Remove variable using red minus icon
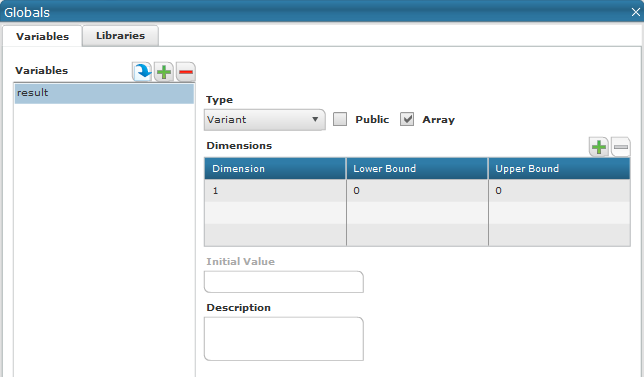 click(x=186, y=72)
